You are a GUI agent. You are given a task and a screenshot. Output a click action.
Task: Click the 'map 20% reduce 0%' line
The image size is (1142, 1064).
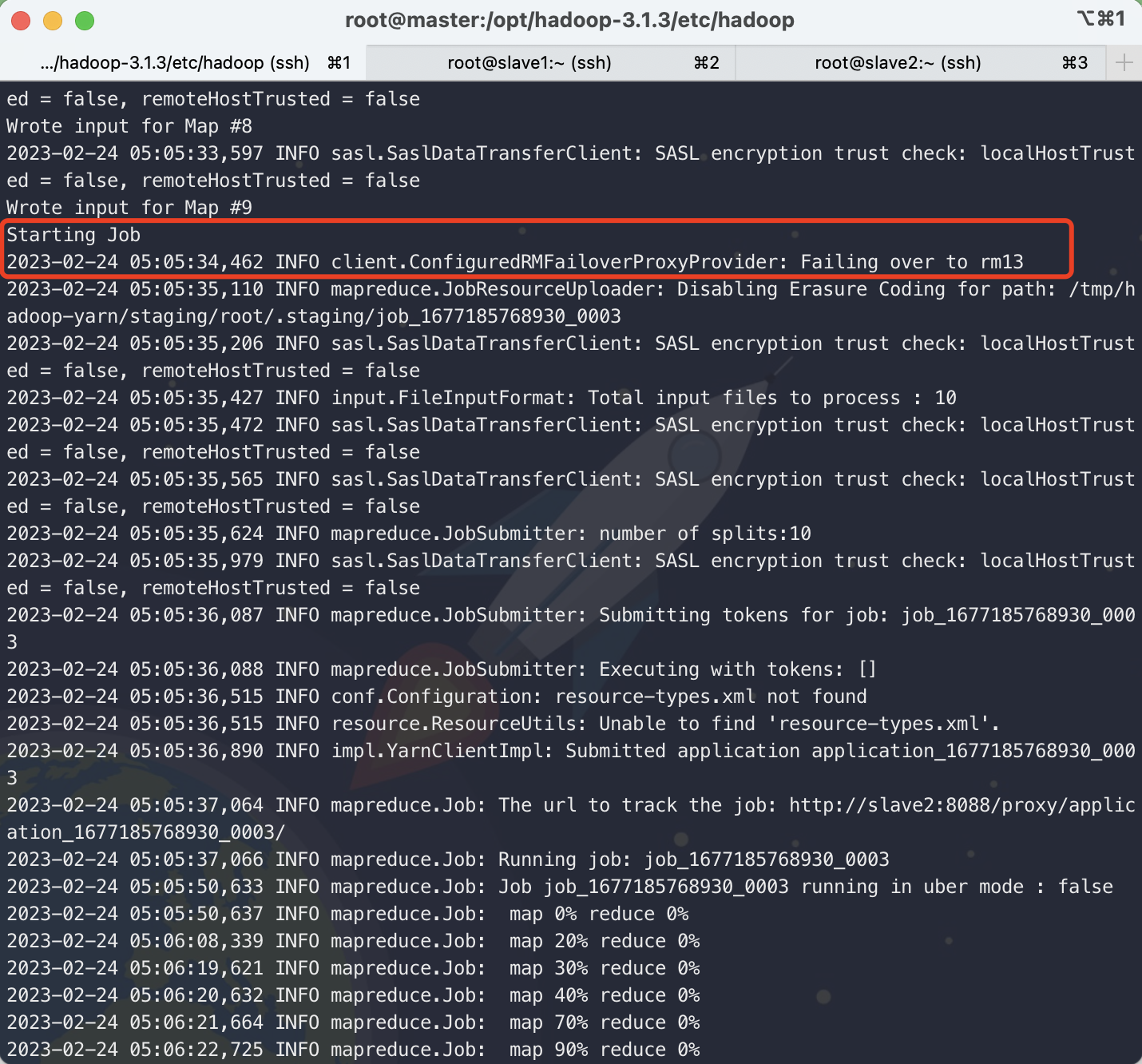pos(354,941)
